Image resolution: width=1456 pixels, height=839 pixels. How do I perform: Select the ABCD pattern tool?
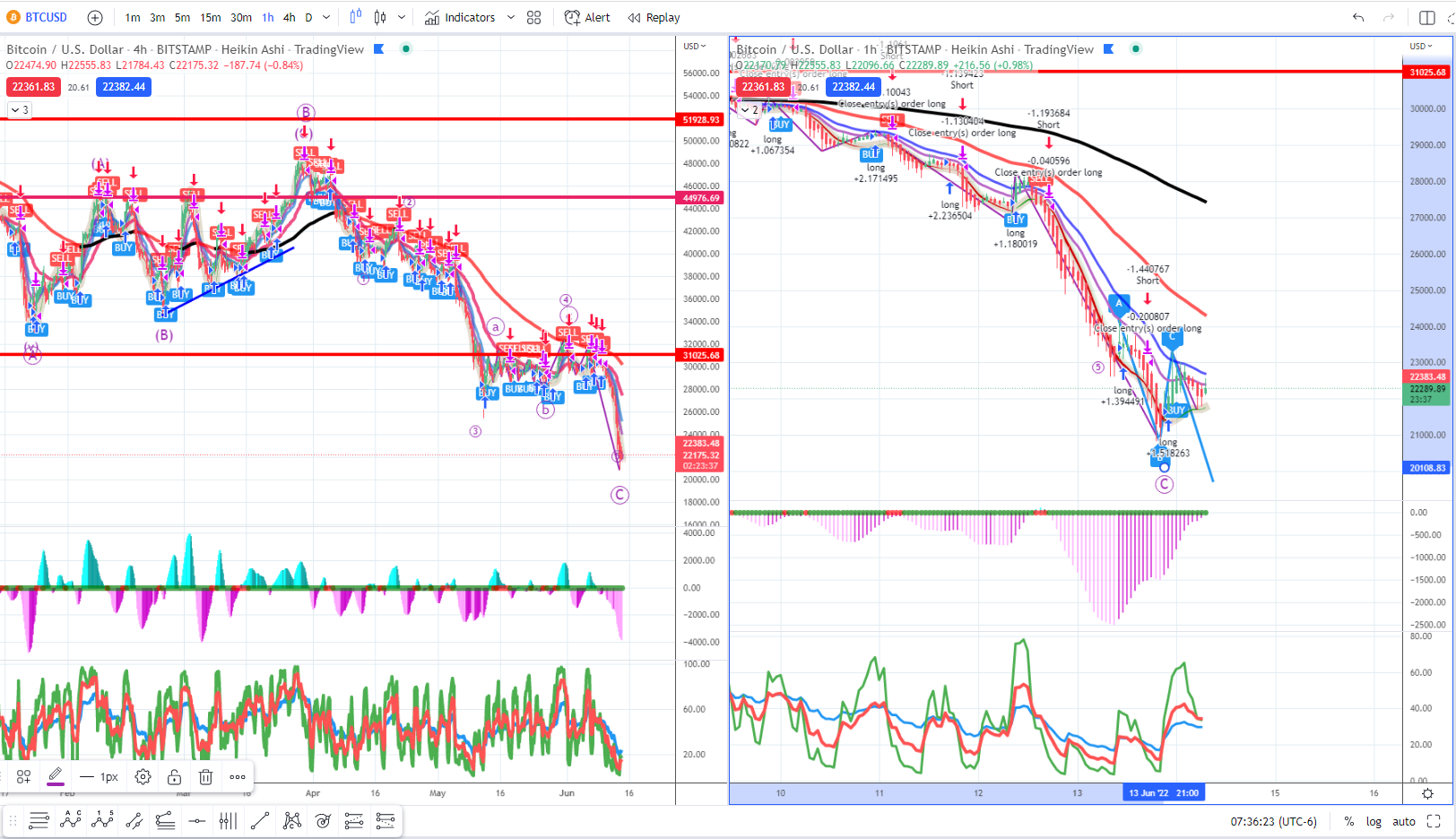point(291,820)
